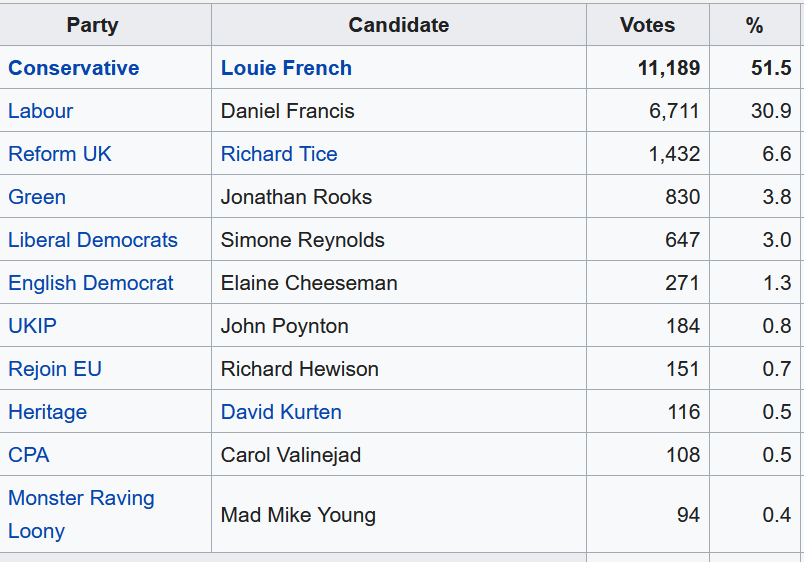This screenshot has height=562, width=804.
Task: Click the Green party link
Action: click(x=37, y=197)
